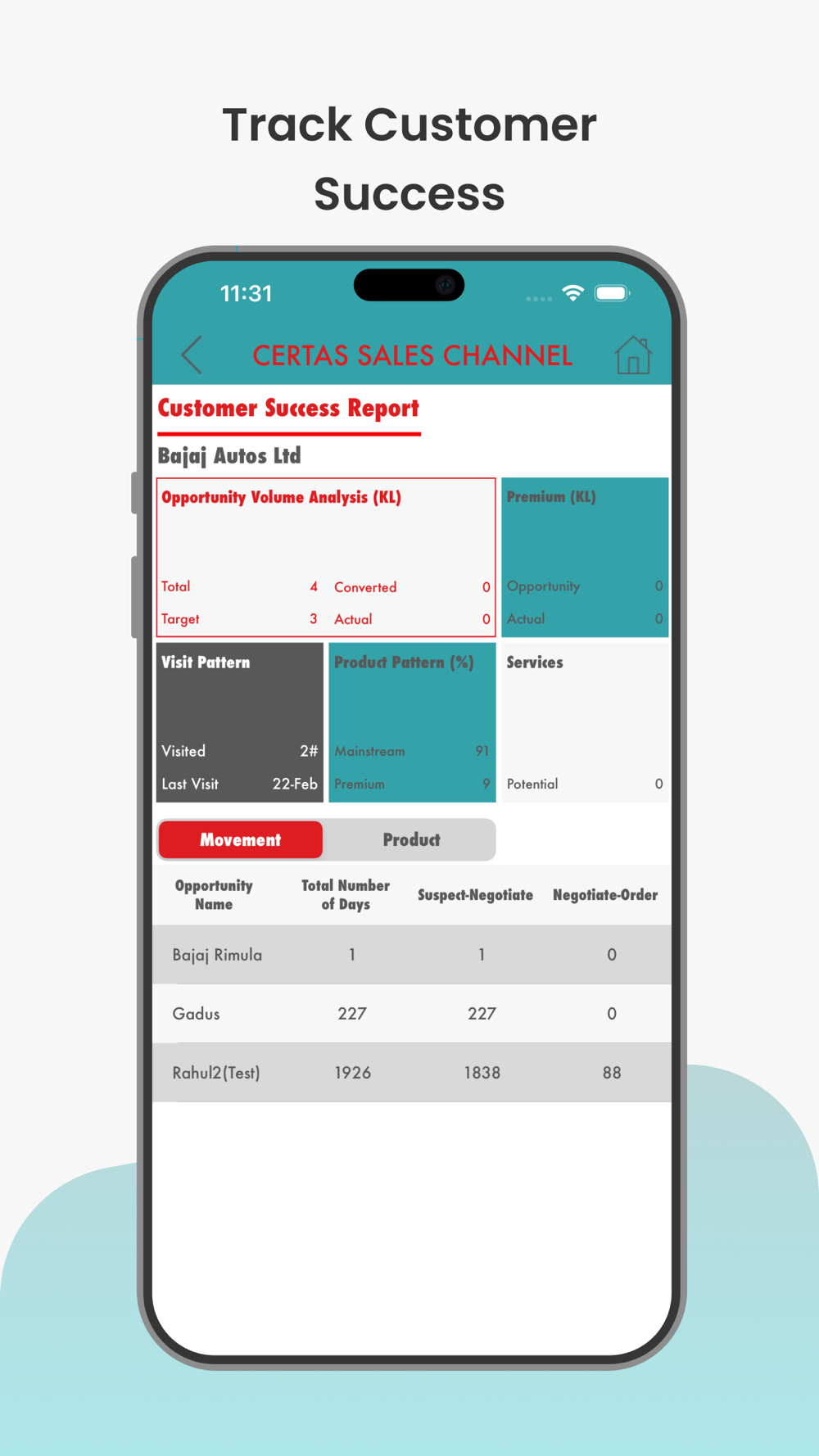Tap the Total label in volume analysis
Image resolution: width=819 pixels, height=1456 pixels.
(x=176, y=586)
